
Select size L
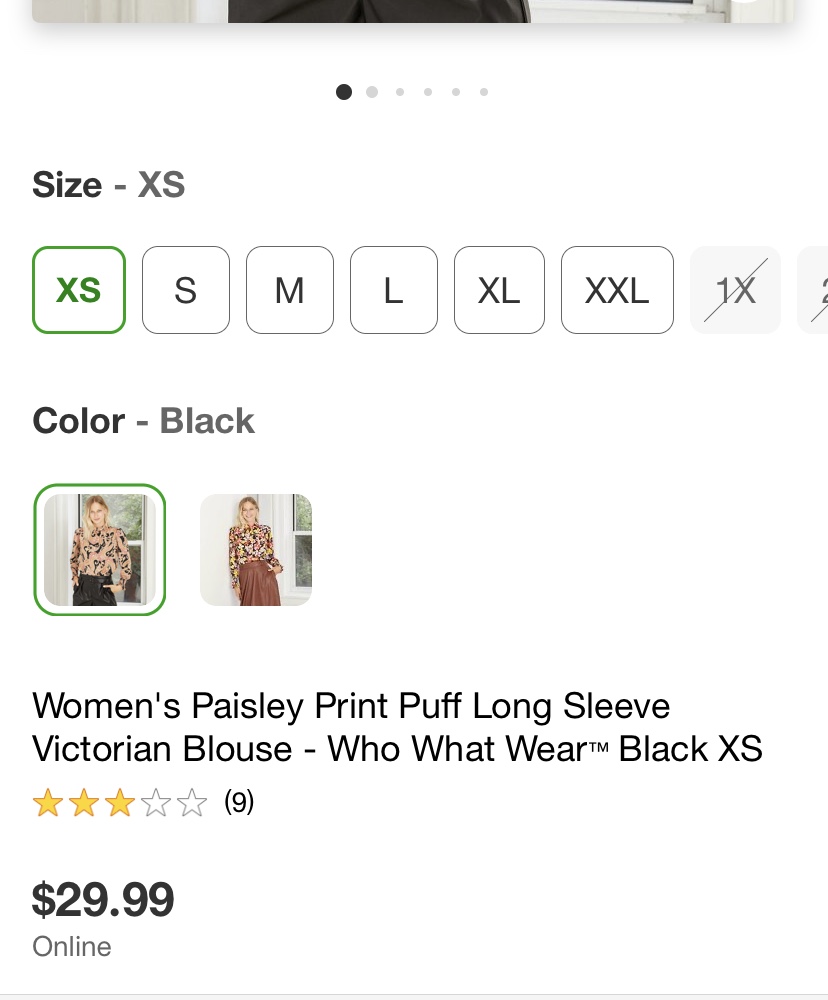394,290
